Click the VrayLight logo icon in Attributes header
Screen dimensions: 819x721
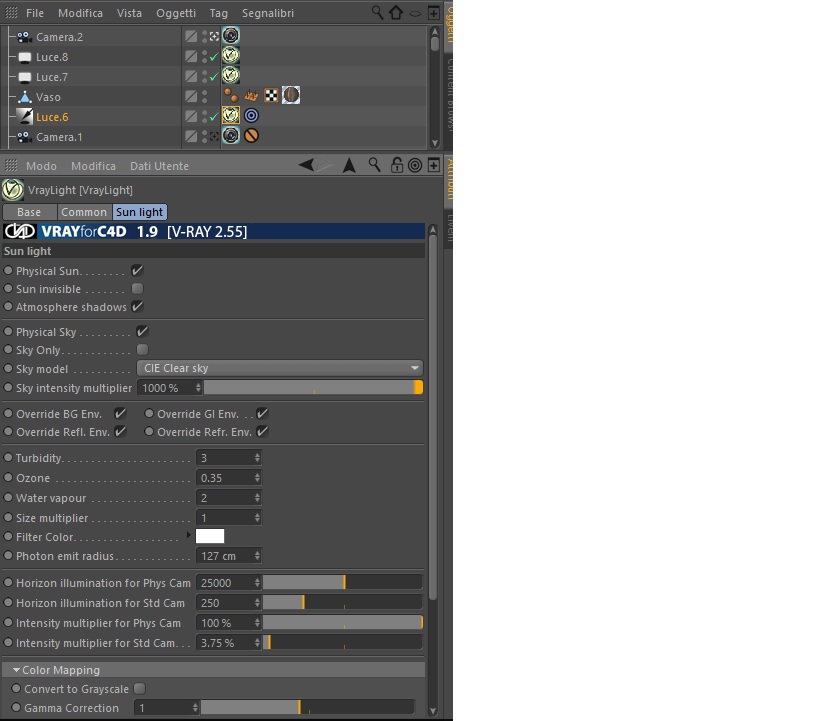[13, 190]
